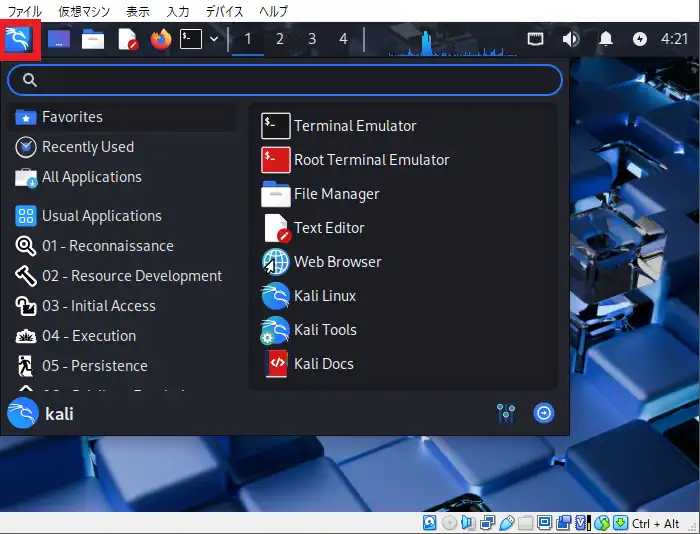Click the Kali dragon menu launcher icon
Image resolution: width=700 pixels, height=534 pixels.
18,39
